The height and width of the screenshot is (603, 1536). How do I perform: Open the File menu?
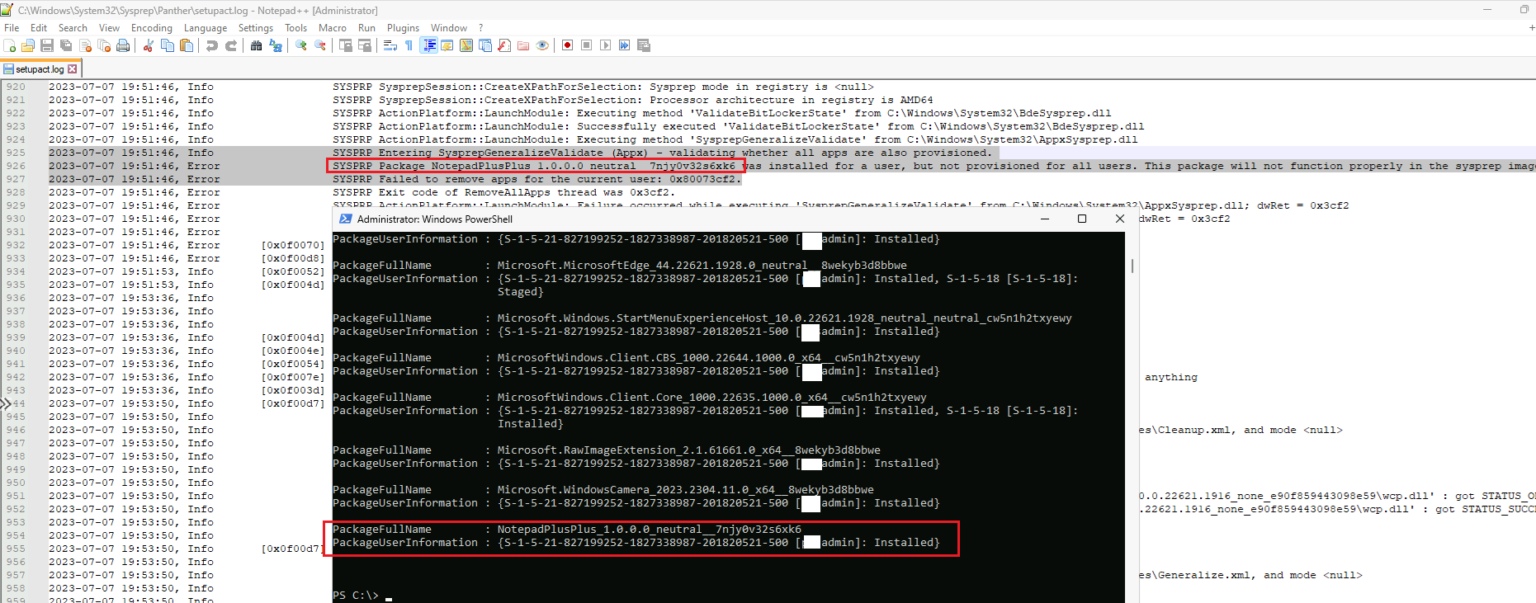(12, 28)
